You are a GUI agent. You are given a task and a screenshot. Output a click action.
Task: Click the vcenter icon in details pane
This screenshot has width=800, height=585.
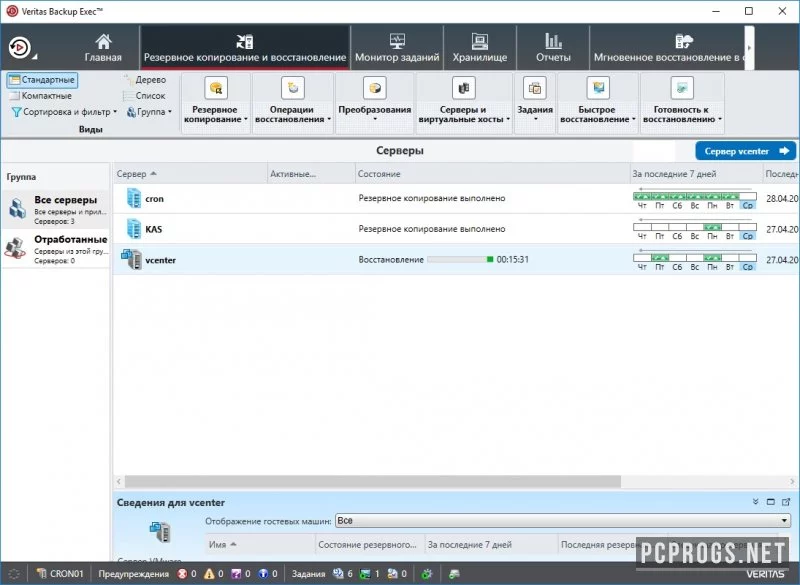pos(160,532)
